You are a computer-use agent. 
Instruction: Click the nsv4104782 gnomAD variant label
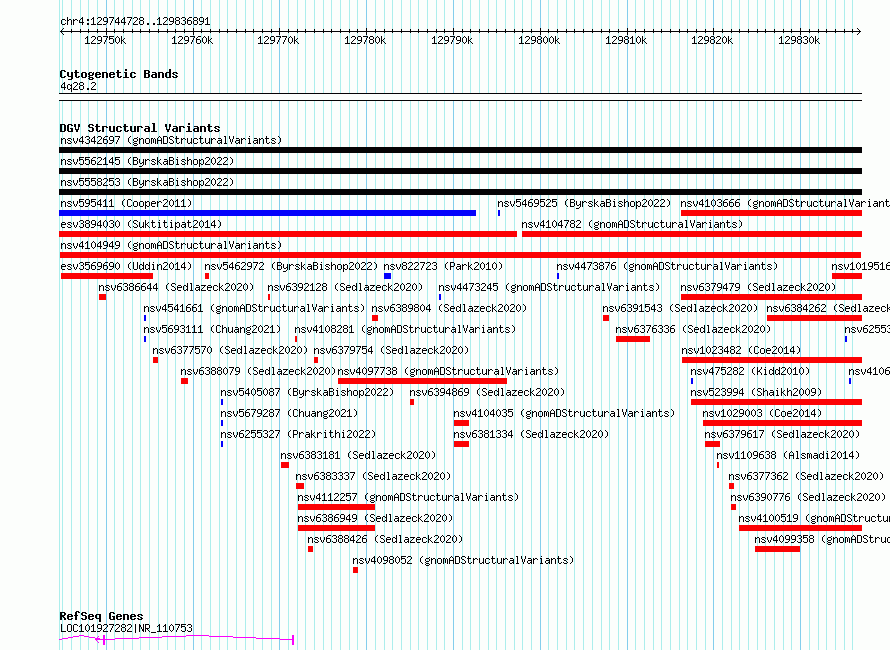pos(632,224)
